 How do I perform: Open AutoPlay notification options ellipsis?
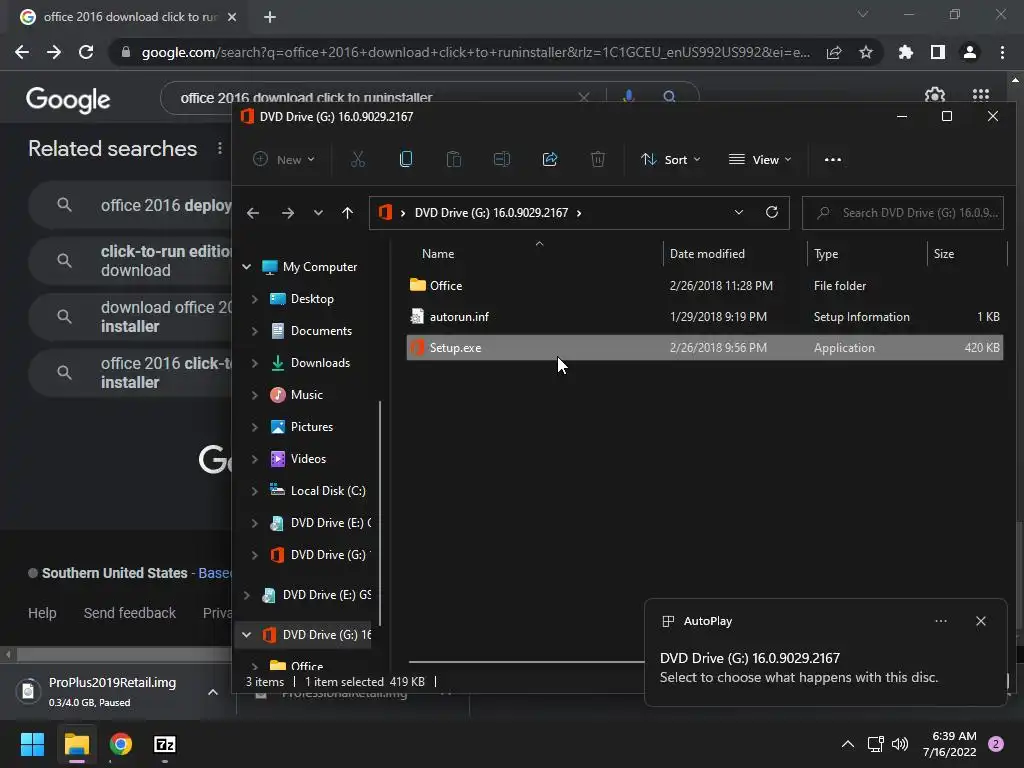coord(940,621)
